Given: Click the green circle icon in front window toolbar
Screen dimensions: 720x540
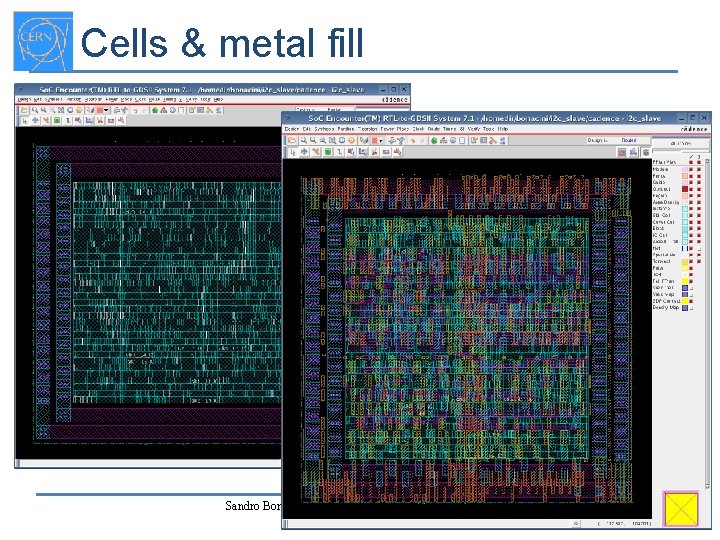Looking at the screenshot, I should click(x=434, y=141).
